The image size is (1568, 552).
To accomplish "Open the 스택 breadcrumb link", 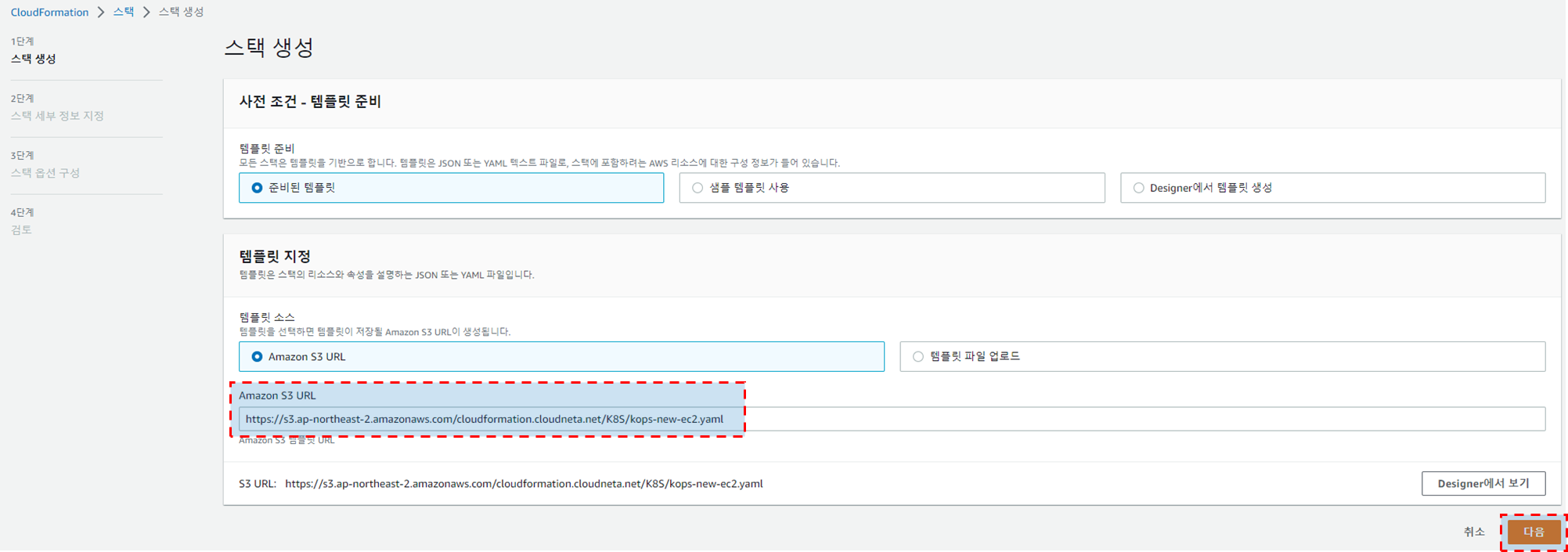I will (123, 13).
